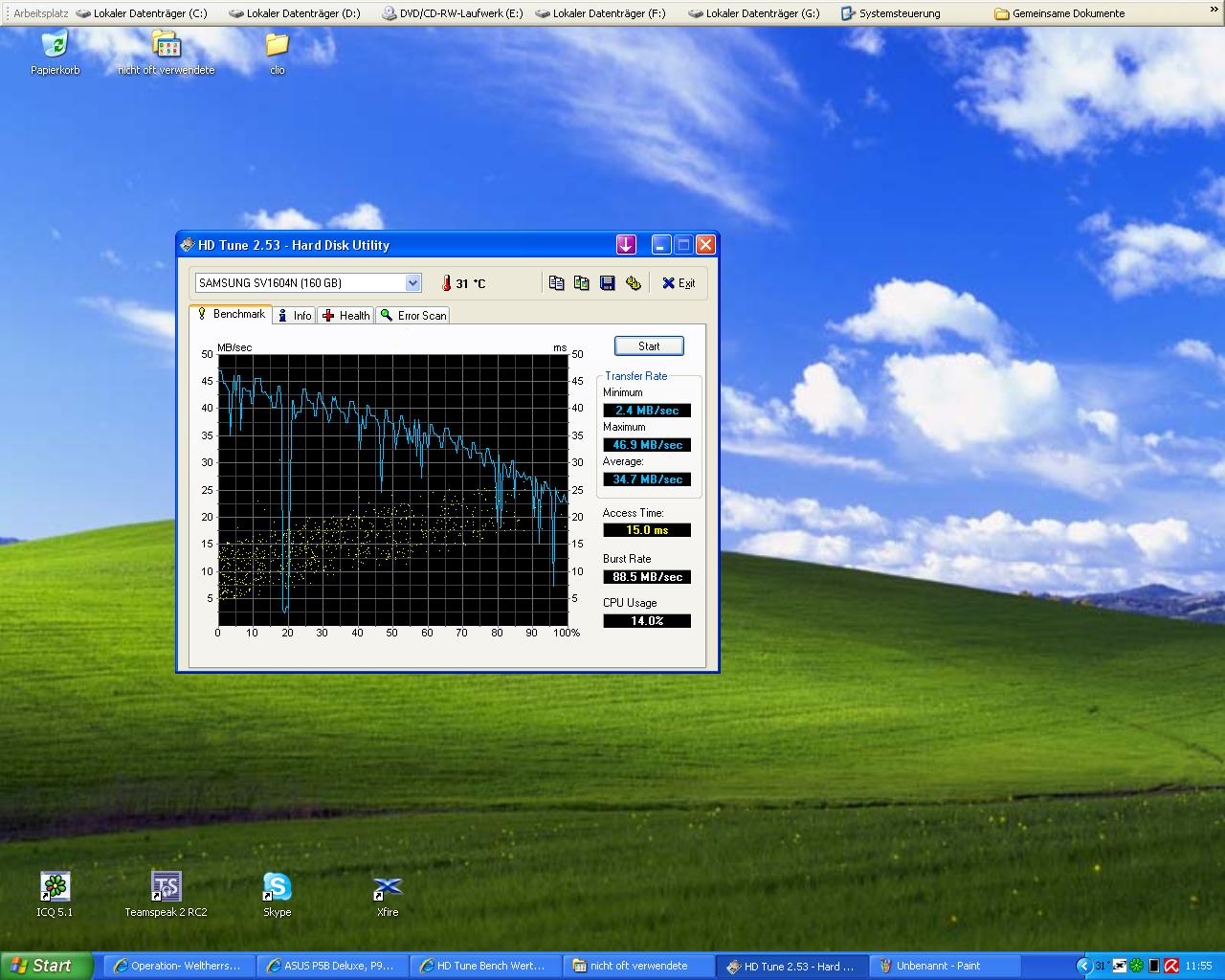
Task: Copy benchmark info to clipboard icon
Action: [556, 282]
